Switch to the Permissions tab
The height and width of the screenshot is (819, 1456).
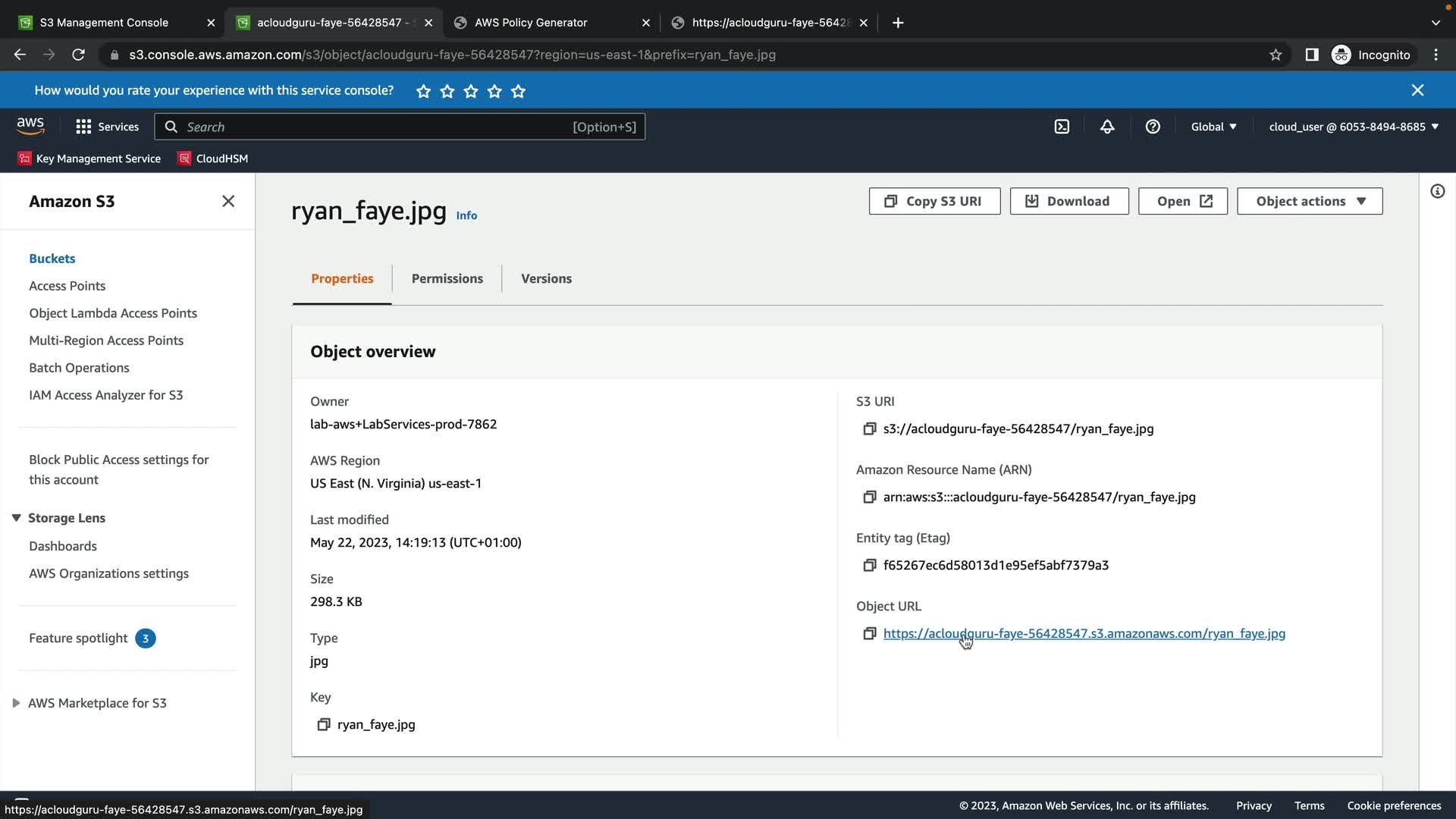(x=447, y=278)
